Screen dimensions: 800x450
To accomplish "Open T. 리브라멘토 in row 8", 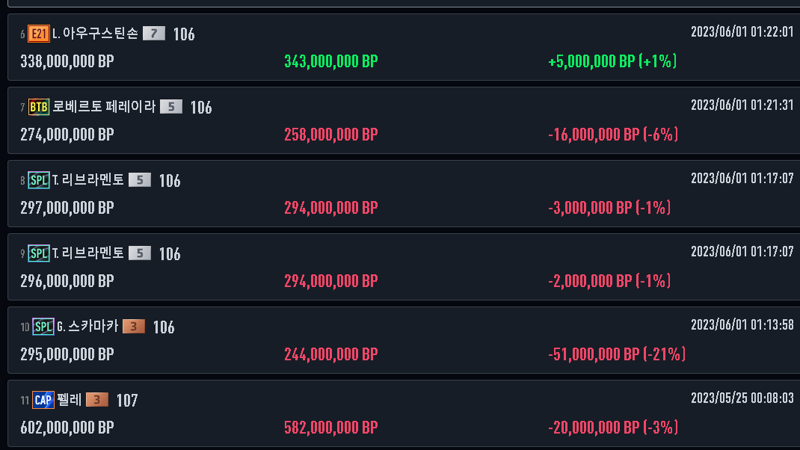I will [x=88, y=180].
